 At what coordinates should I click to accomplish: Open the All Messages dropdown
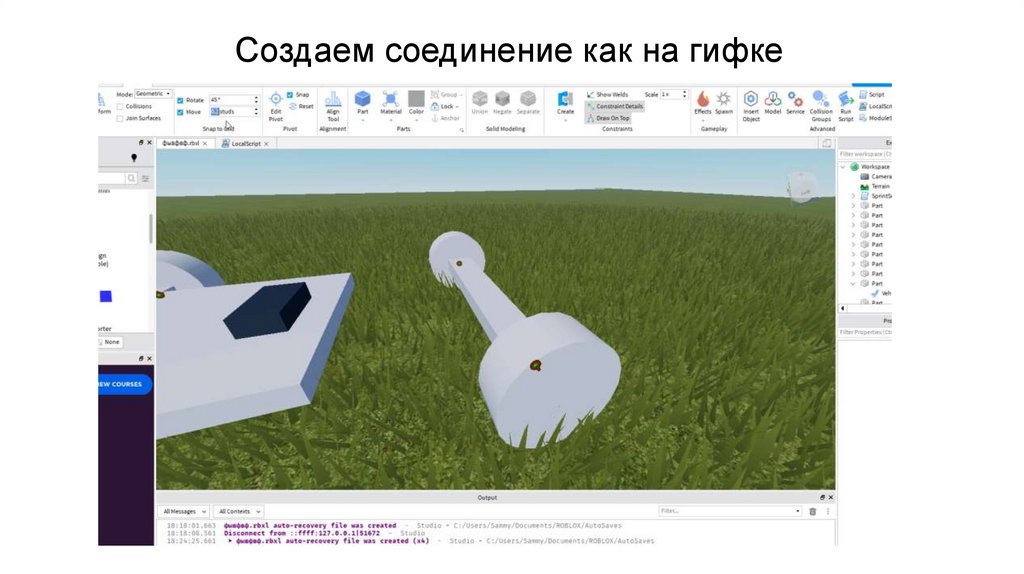click(184, 511)
